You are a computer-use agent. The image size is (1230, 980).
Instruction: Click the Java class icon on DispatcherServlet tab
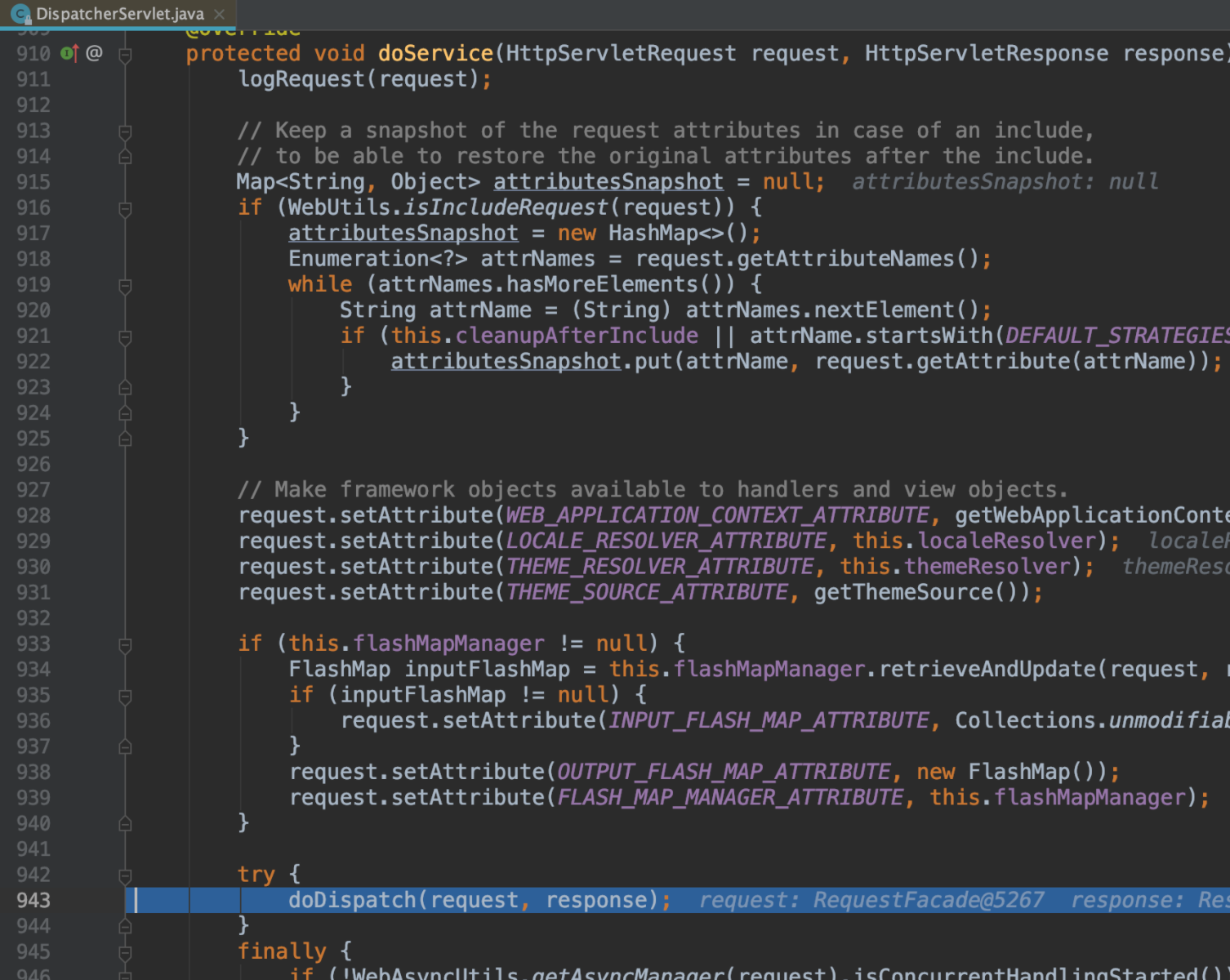(20, 14)
